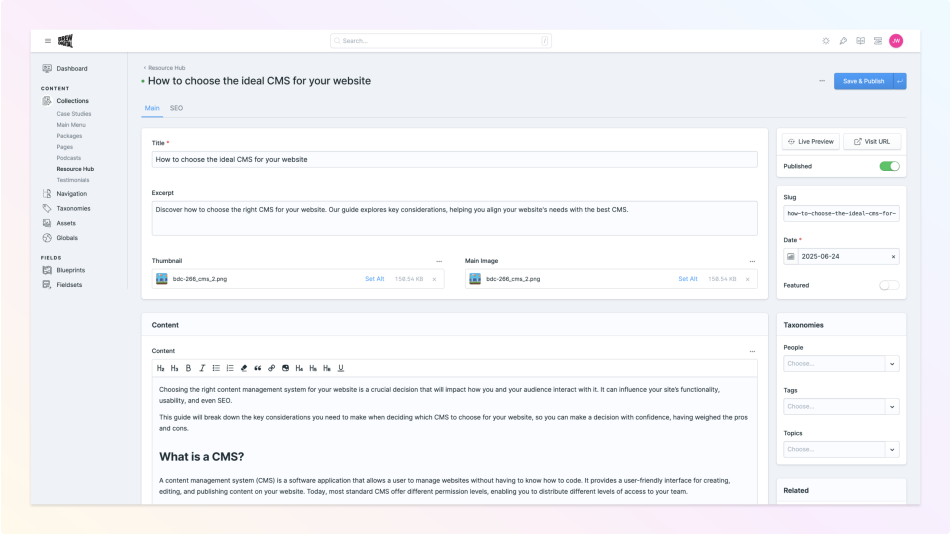Viewport: 950px width, 534px height.
Task: Click the hamburger menu icon beside the logo
Action: tap(47, 41)
